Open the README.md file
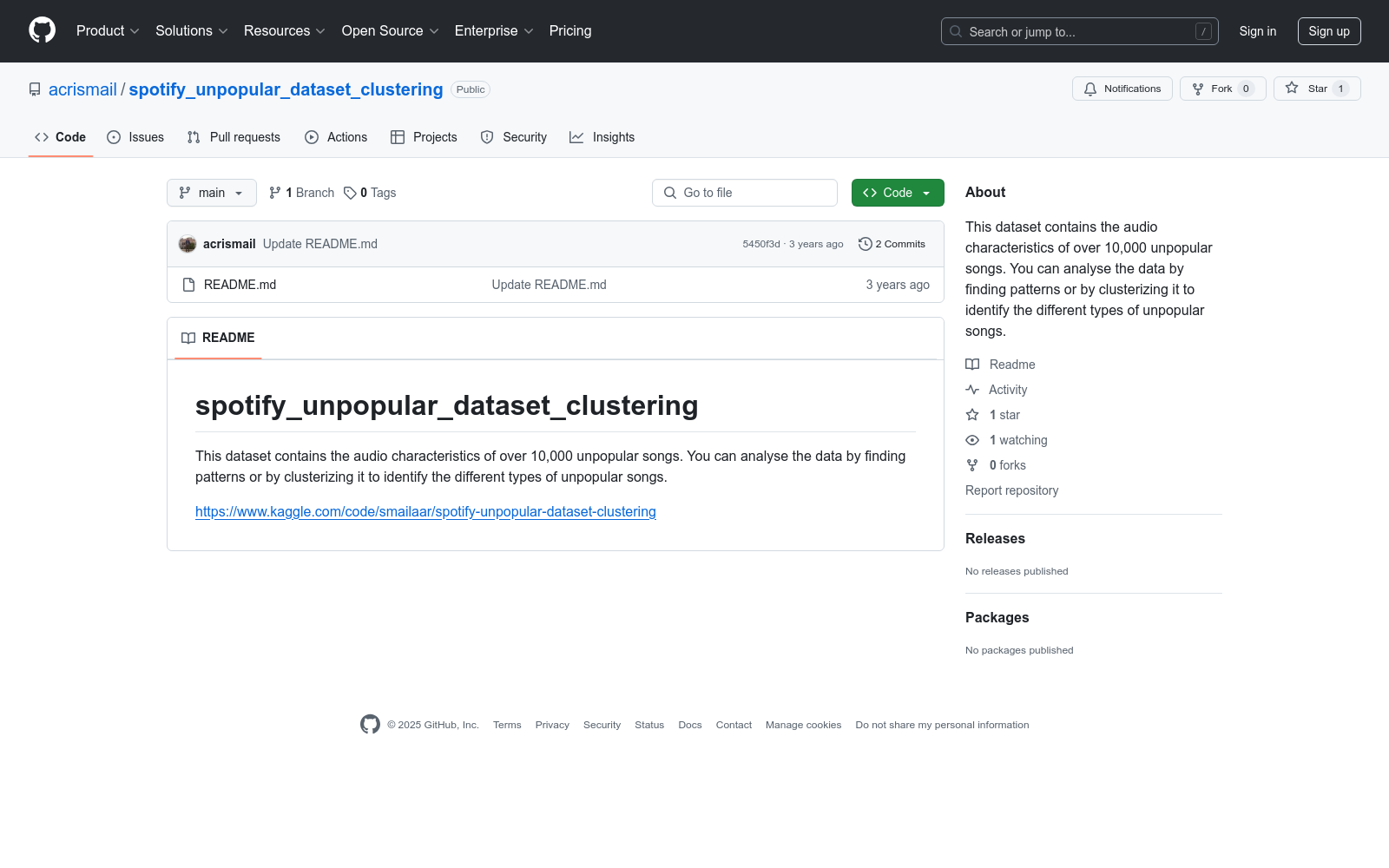1389x868 pixels. point(240,285)
